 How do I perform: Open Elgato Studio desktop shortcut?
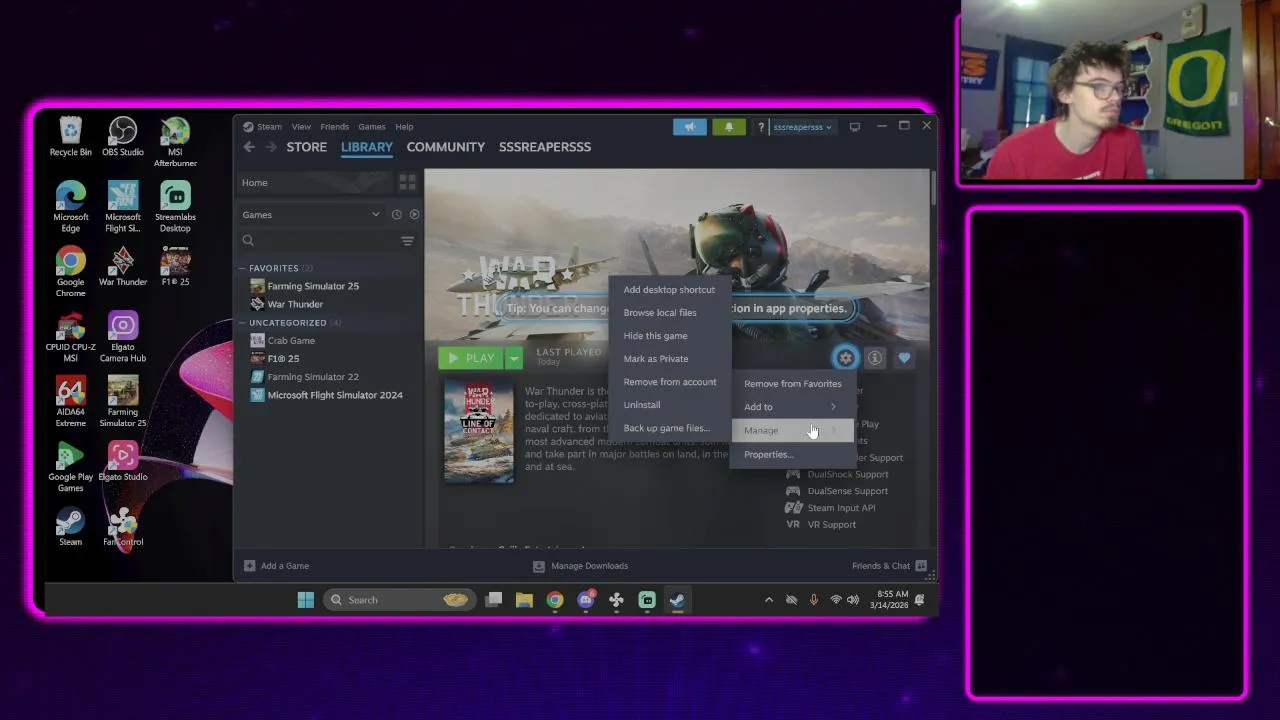click(x=123, y=461)
